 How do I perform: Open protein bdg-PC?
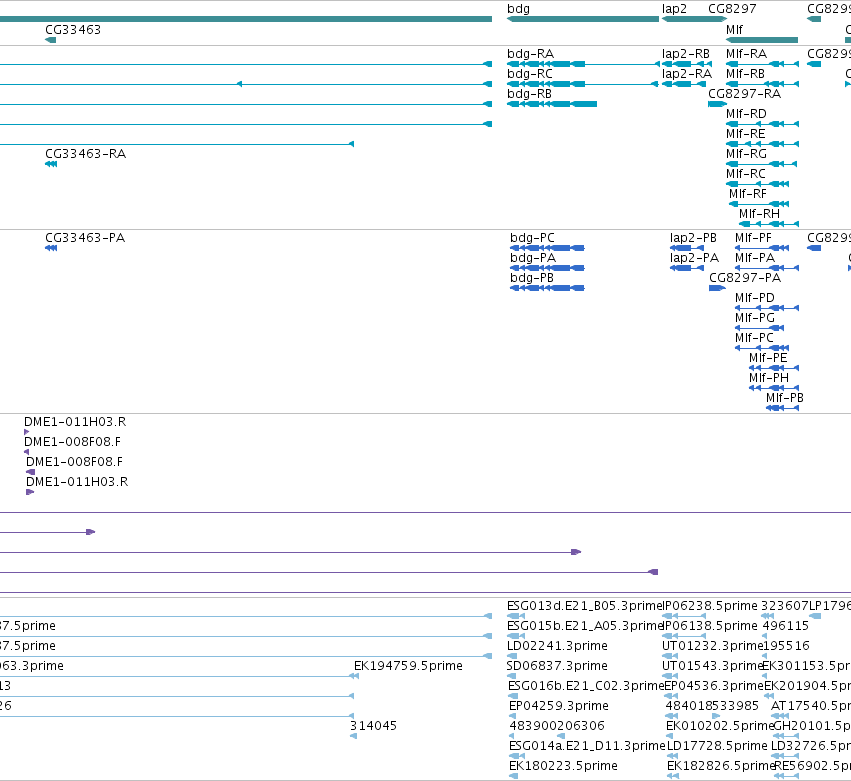(x=532, y=238)
